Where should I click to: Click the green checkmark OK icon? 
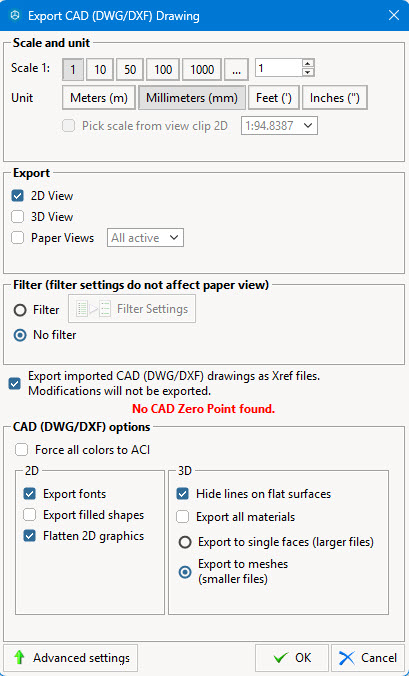pyautogui.click(x=281, y=657)
